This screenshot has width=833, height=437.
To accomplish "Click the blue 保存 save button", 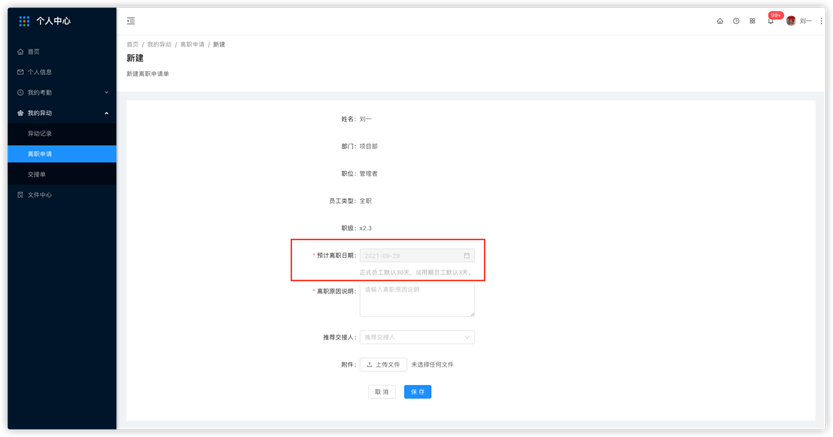I will pyautogui.click(x=418, y=392).
